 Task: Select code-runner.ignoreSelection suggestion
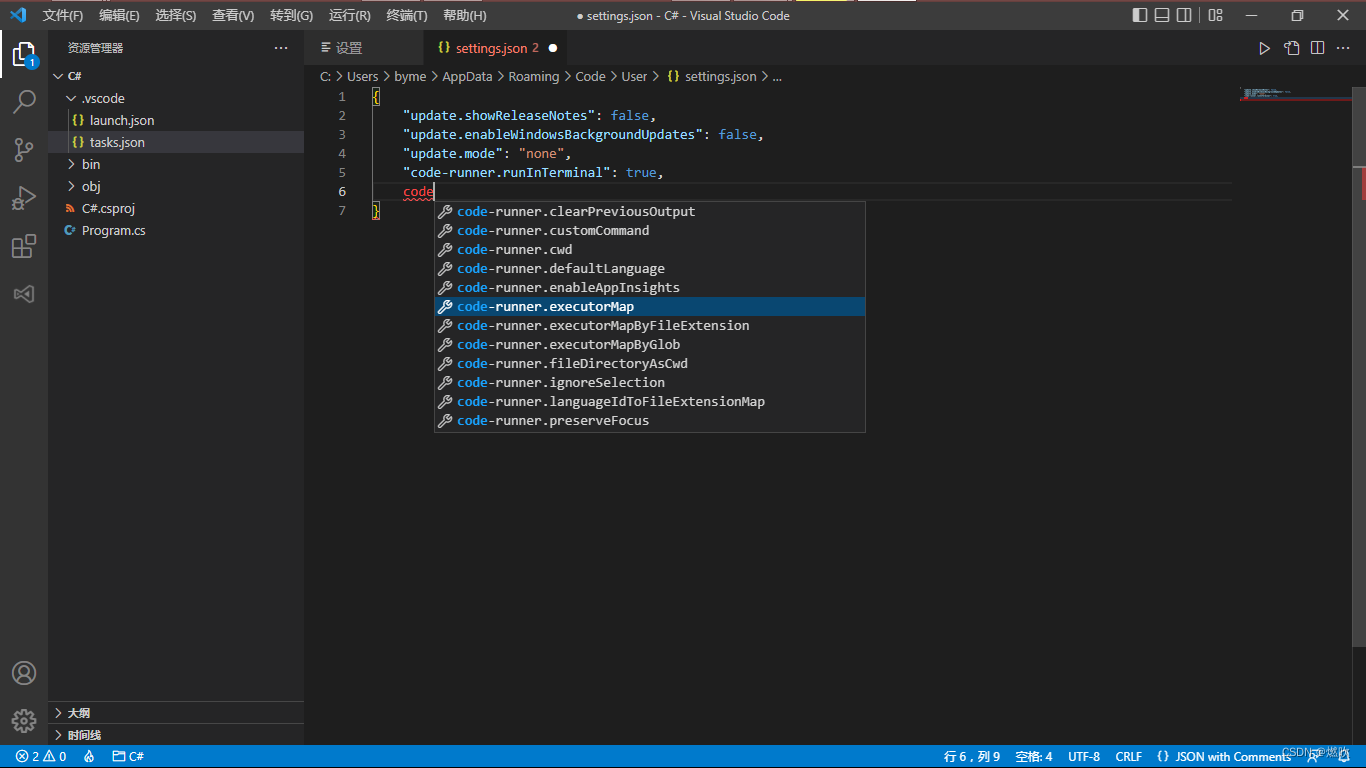[650, 383]
